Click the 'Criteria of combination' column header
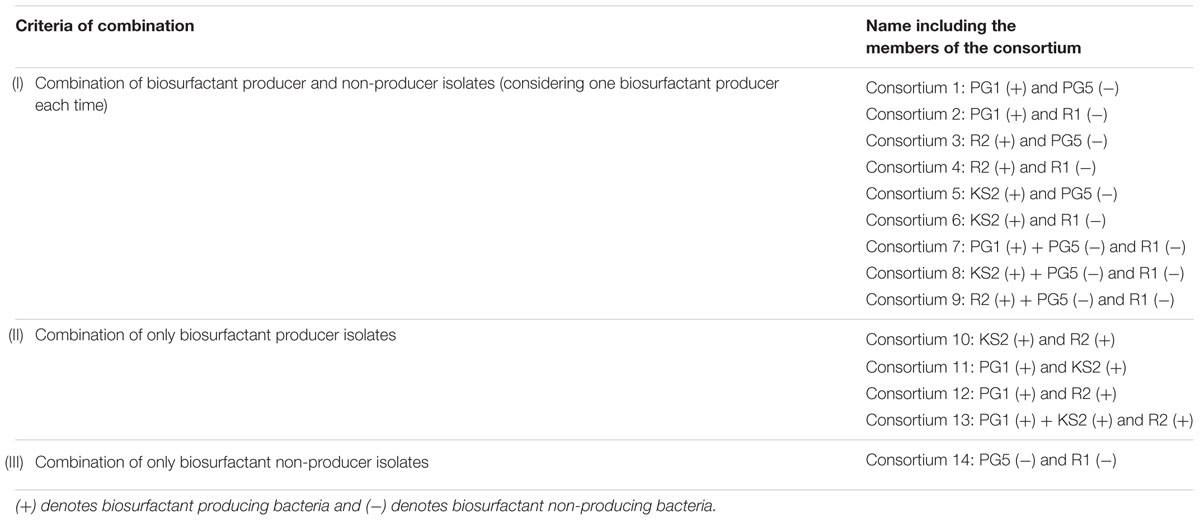The height and width of the screenshot is (521, 1200). coord(104,26)
